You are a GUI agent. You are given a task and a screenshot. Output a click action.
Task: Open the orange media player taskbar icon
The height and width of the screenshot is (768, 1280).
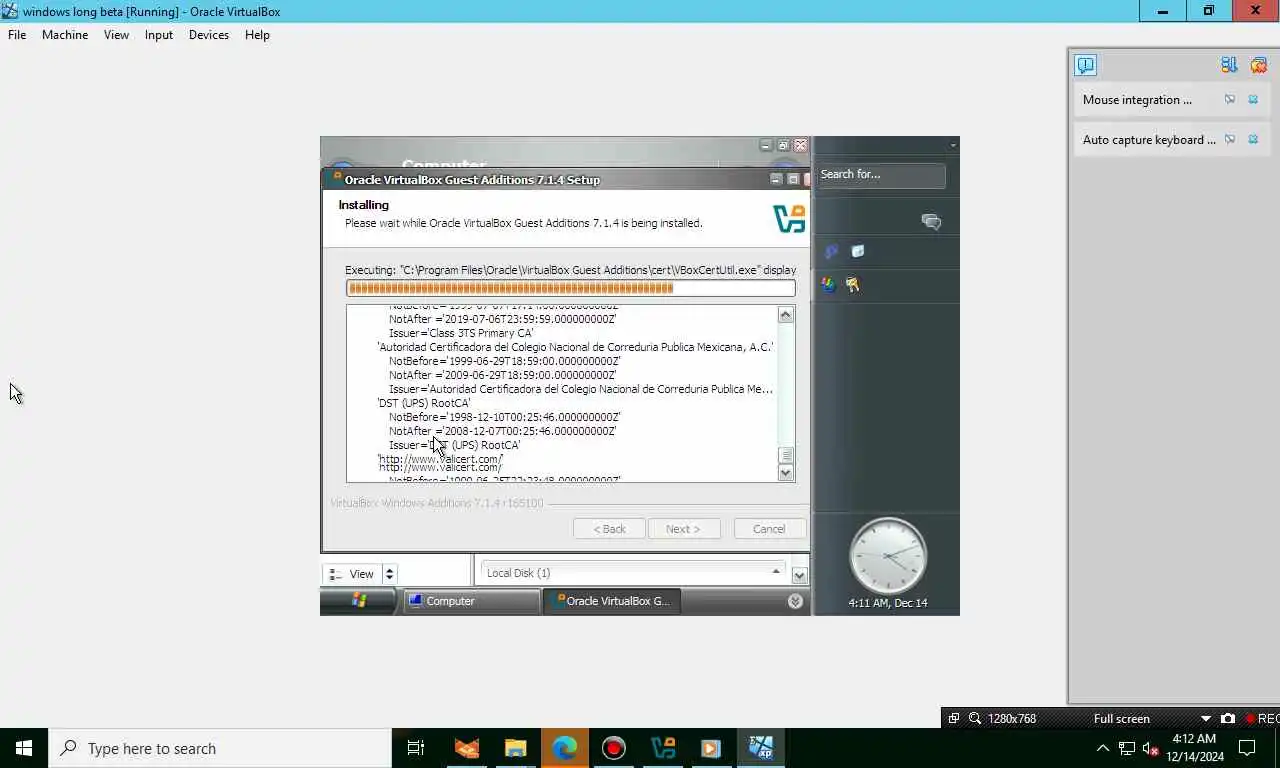point(711,748)
